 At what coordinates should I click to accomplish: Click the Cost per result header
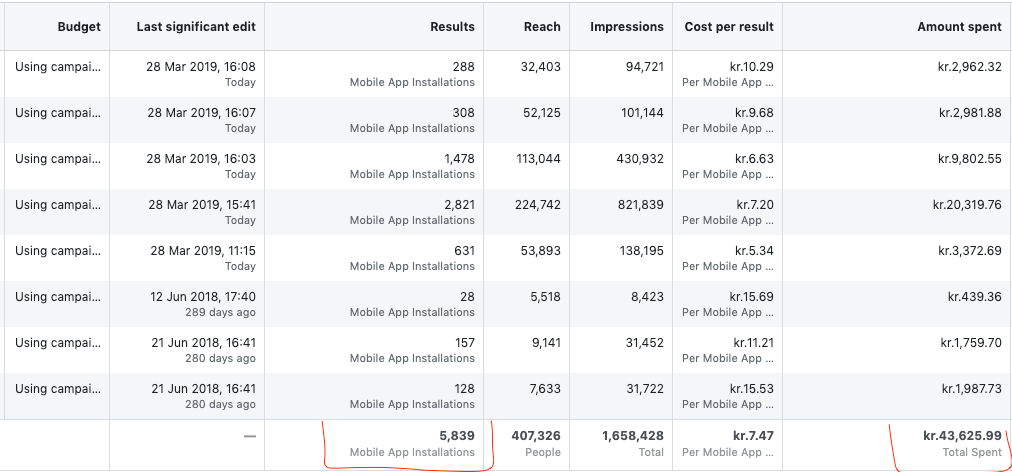pyautogui.click(x=729, y=27)
